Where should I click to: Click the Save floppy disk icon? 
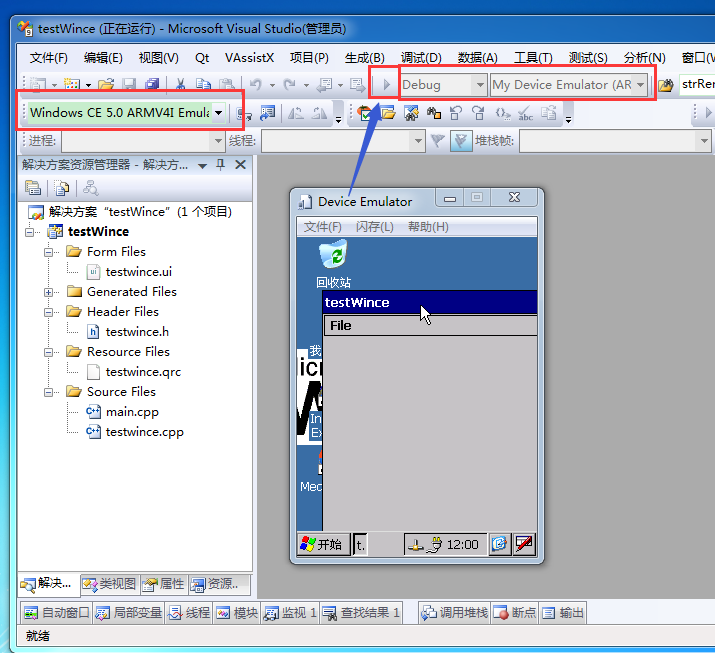coord(130,84)
